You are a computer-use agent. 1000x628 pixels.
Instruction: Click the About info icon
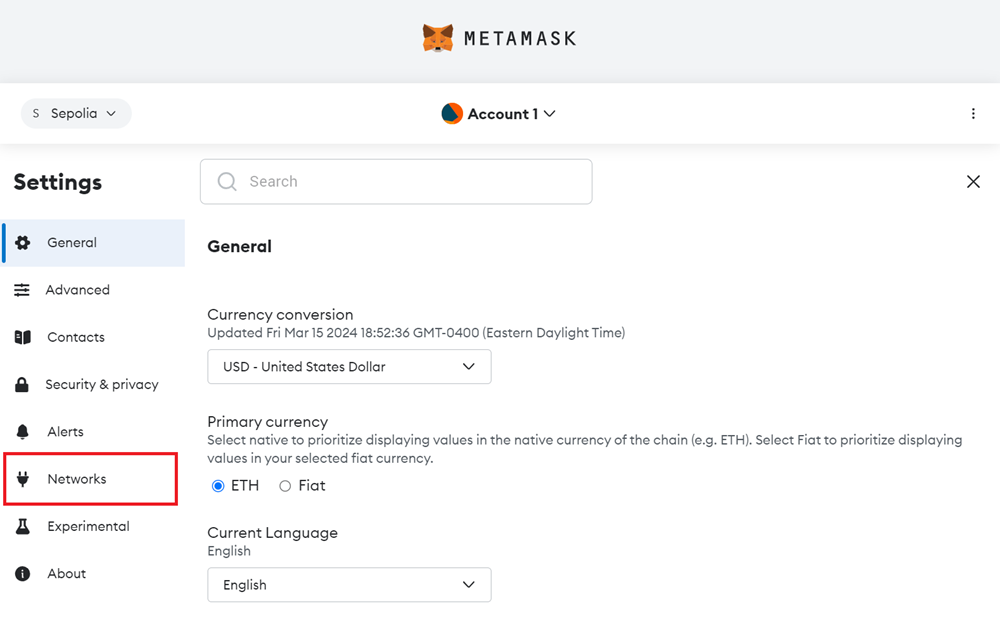click(x=23, y=573)
